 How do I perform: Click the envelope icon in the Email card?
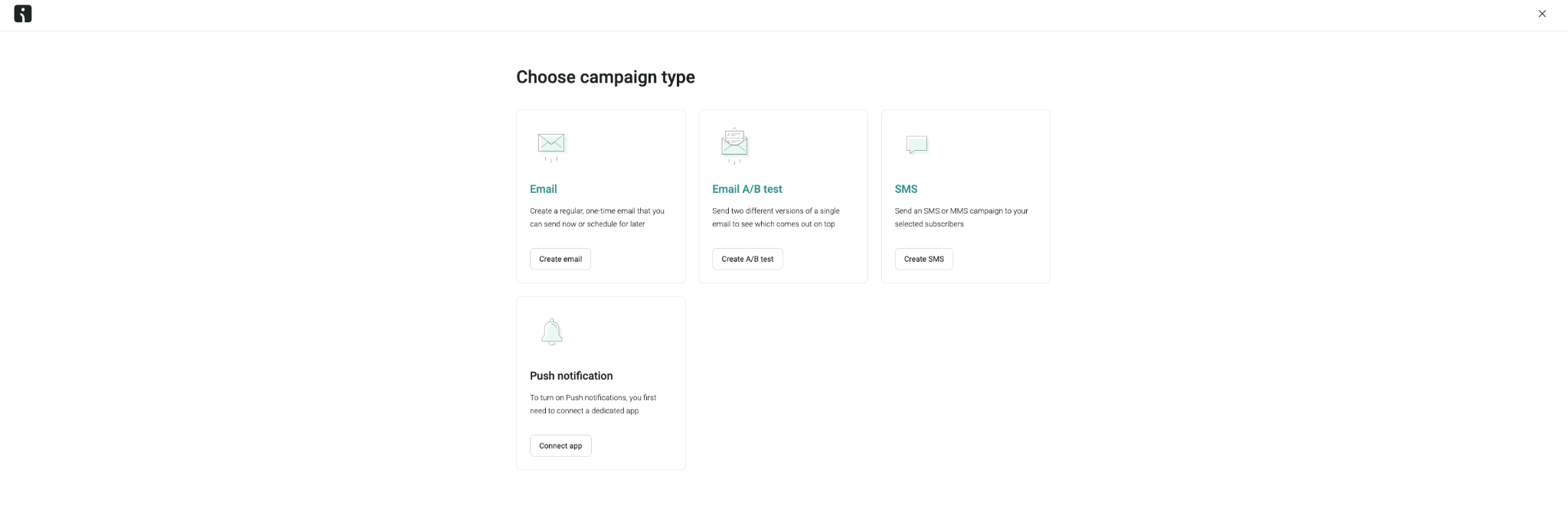tap(551, 145)
